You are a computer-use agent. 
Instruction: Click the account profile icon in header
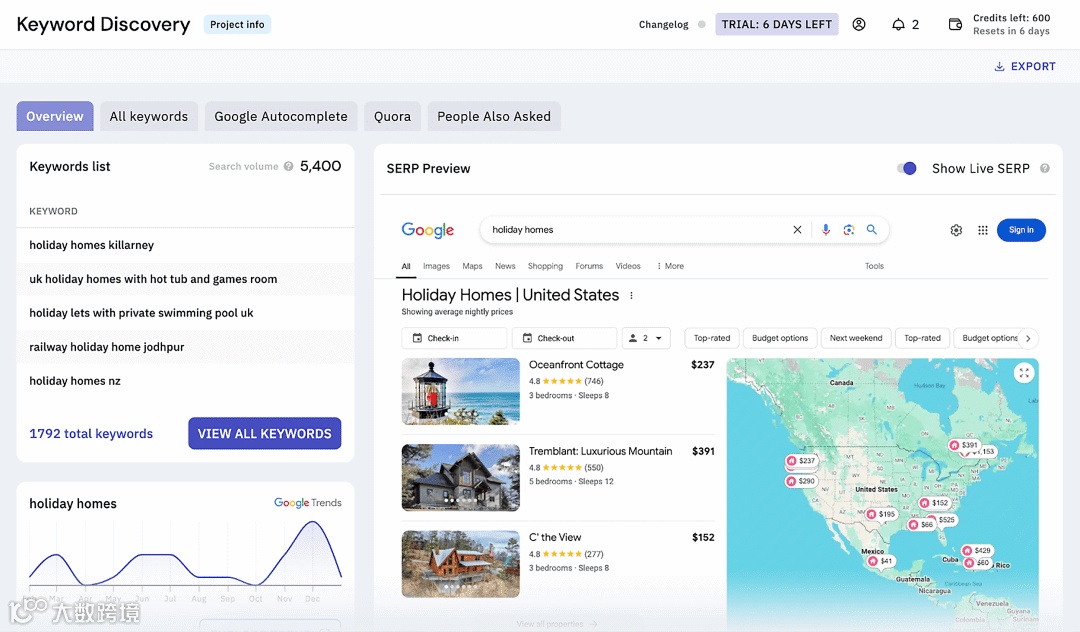859,24
